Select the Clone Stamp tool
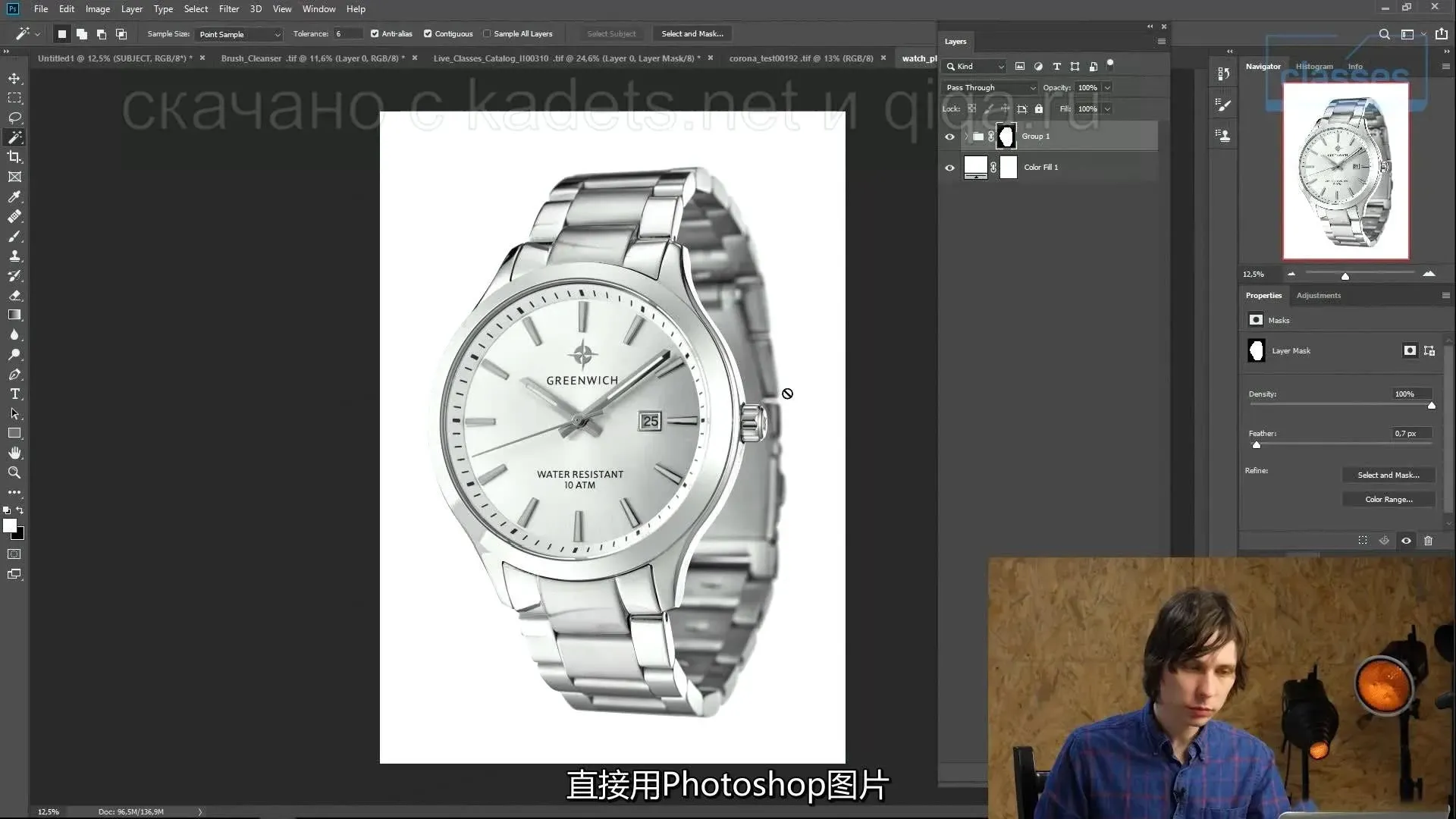The height and width of the screenshot is (819, 1456). pyautogui.click(x=14, y=256)
